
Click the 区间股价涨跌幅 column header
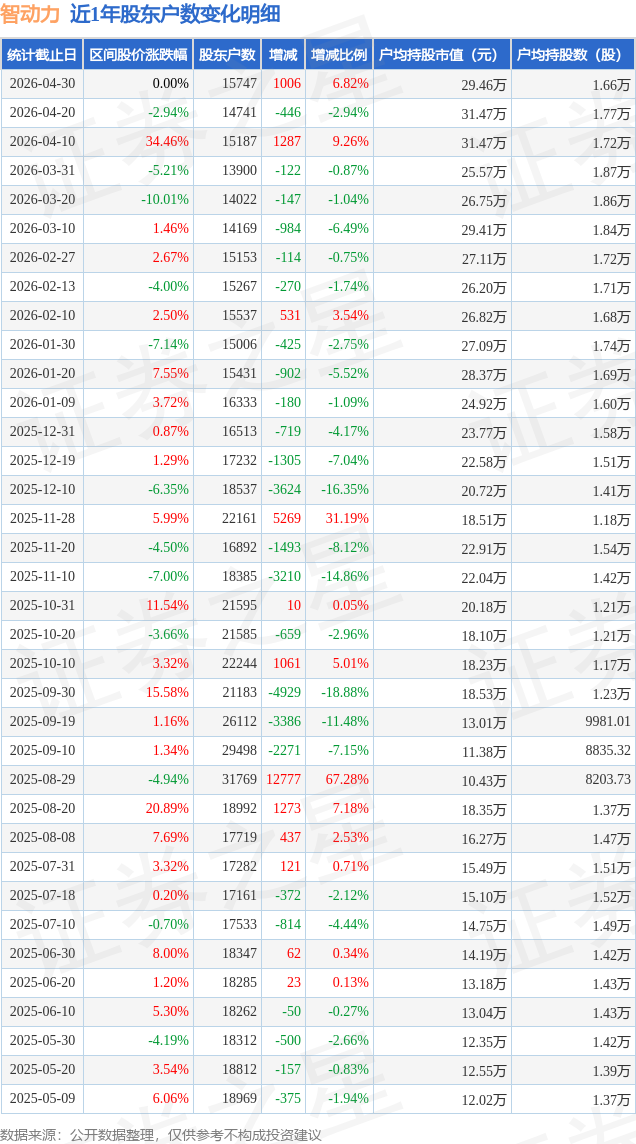coord(139,55)
